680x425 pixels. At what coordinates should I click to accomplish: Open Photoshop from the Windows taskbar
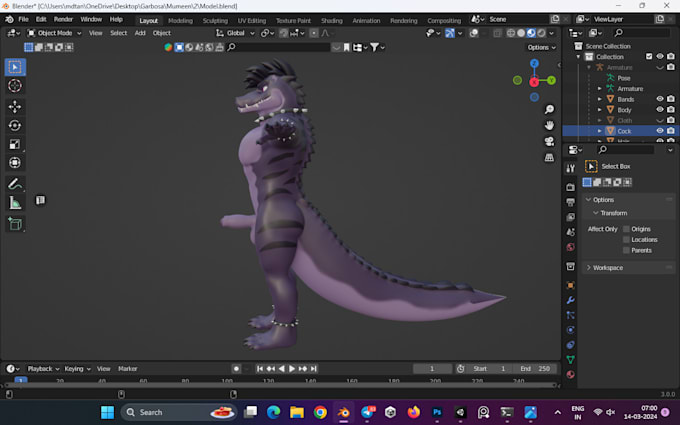[x=437, y=412]
